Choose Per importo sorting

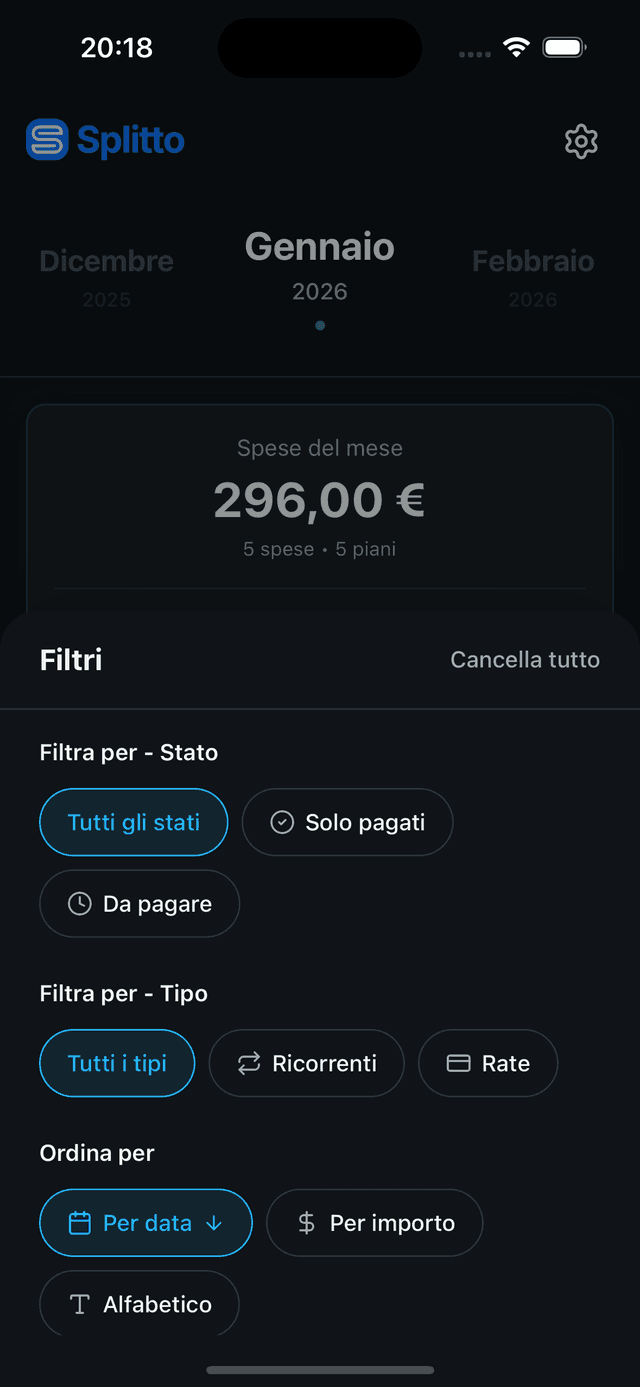click(x=375, y=1222)
